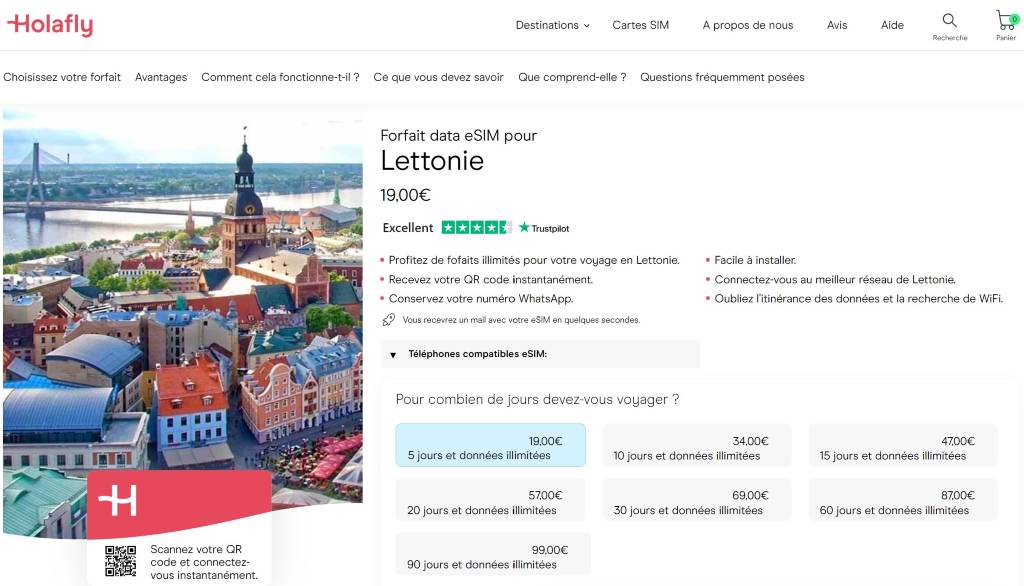This screenshot has width=1024, height=586.
Task: Open A propos de nous page
Action: pos(748,25)
